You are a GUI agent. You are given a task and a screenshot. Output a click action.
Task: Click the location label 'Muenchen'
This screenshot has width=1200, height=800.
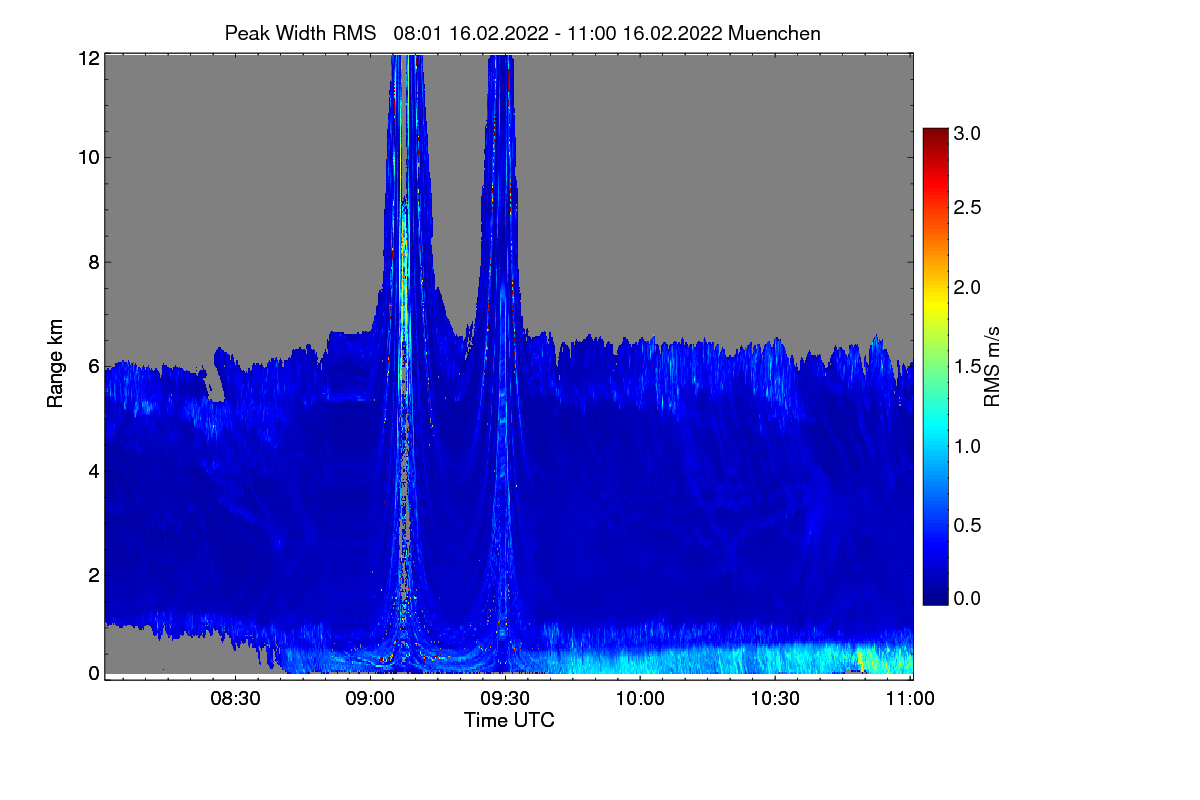(x=775, y=33)
